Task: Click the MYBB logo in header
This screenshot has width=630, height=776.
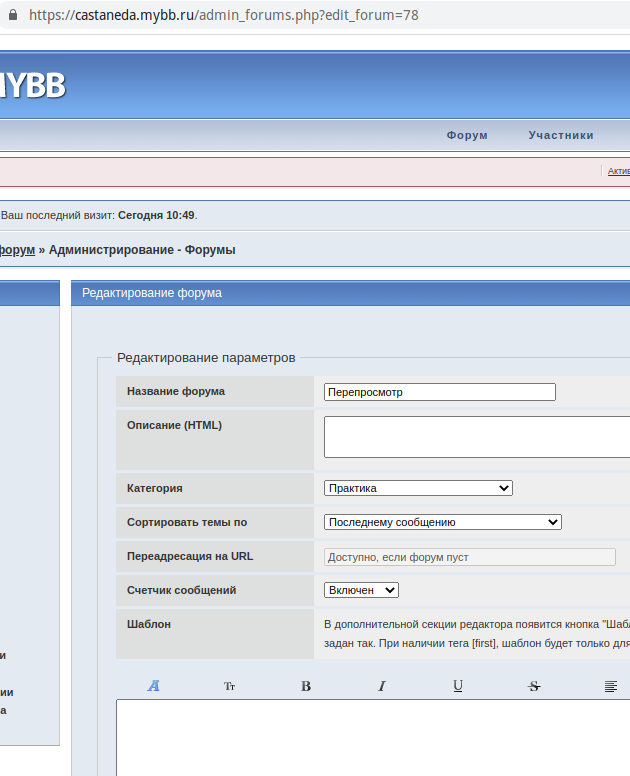Action: (x=33, y=86)
